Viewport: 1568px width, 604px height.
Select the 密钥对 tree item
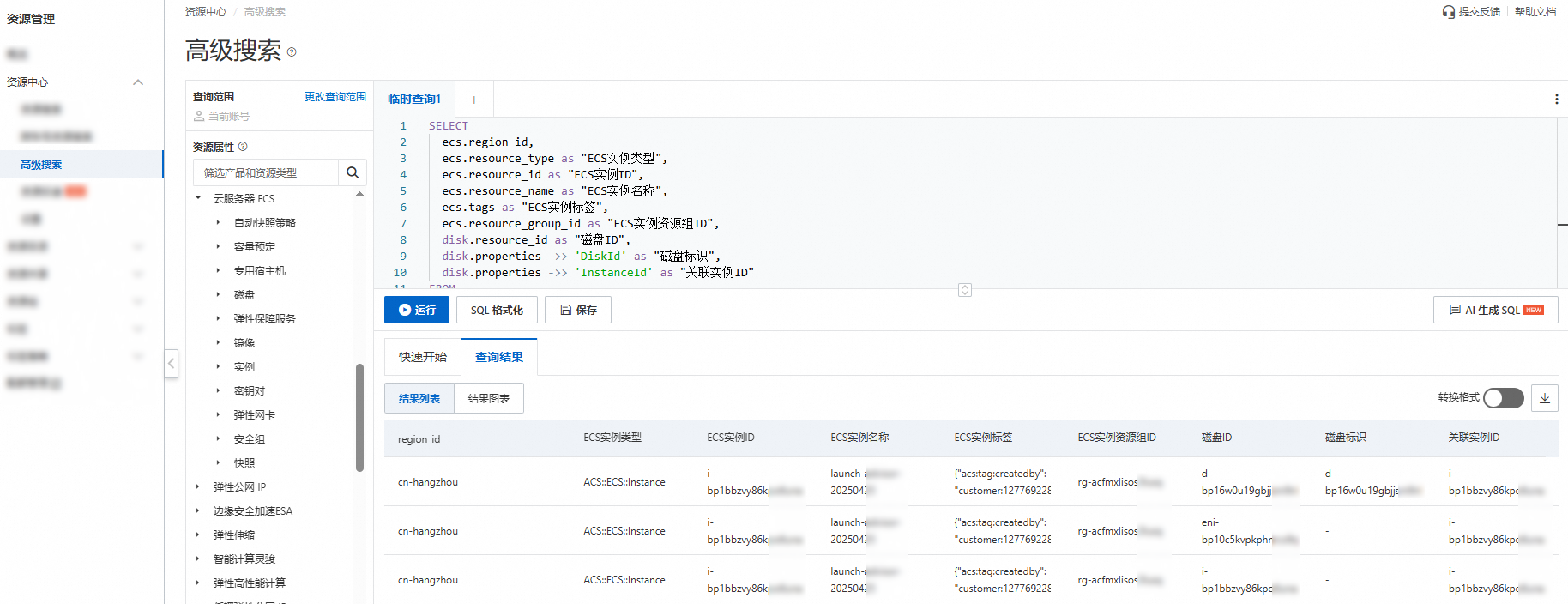pos(250,390)
